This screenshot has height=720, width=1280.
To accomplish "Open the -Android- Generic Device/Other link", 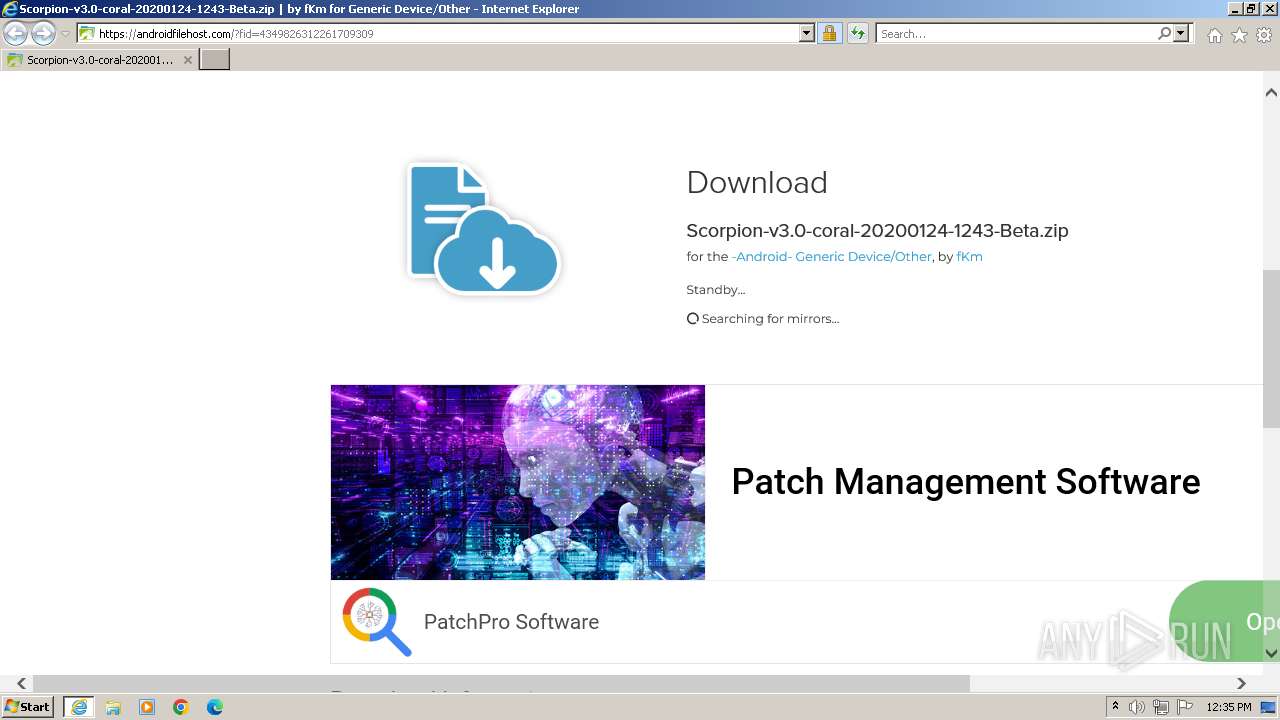I will 832,257.
